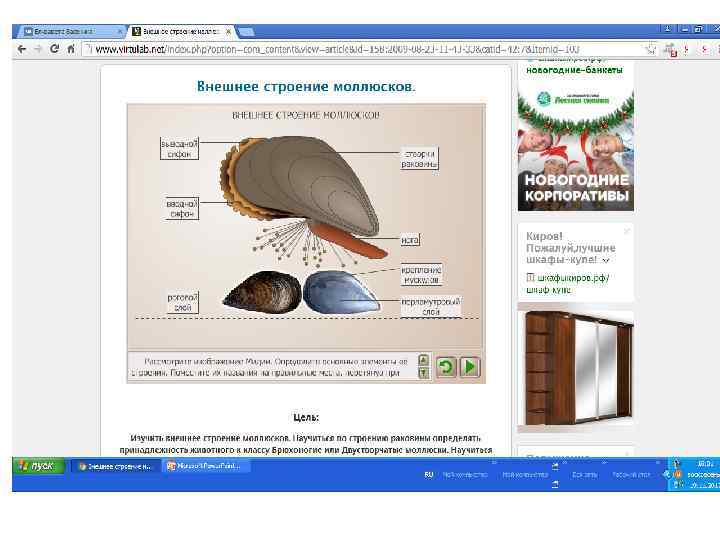This screenshot has width=720, height=540.
Task: Go forward with the browser Forward arrow
Action: (x=38, y=49)
